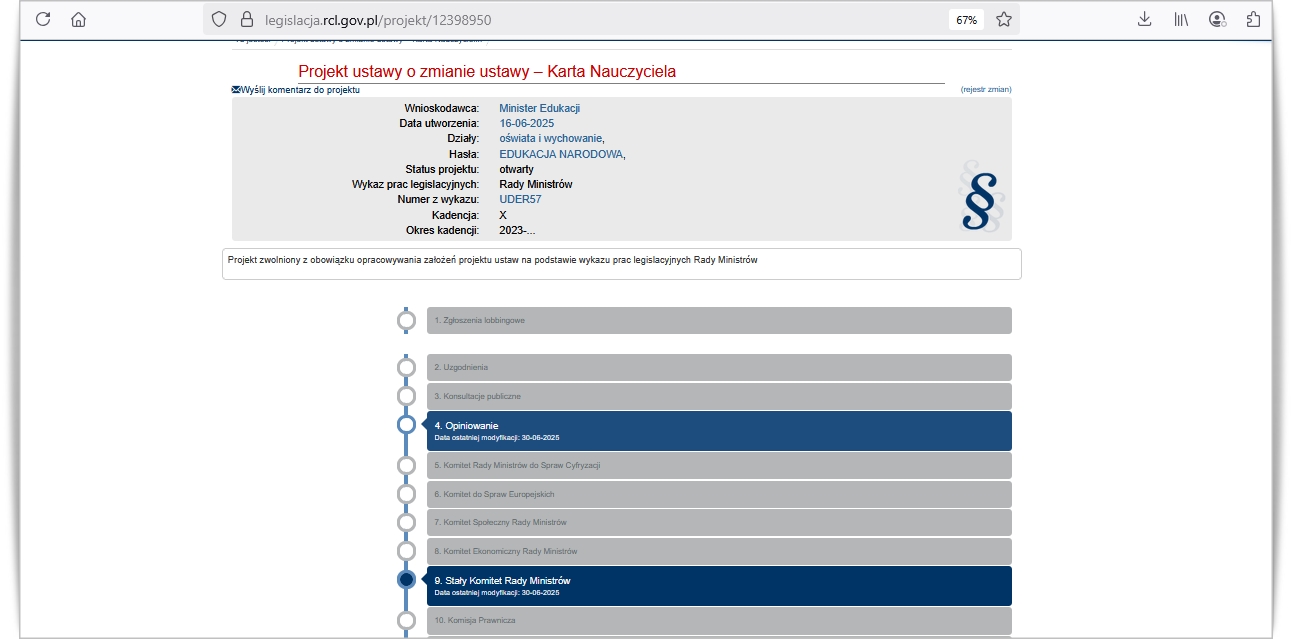Click timeline circle for Komitet do Spraw Europejskich
The width and height of the screenshot is (1292, 639).
point(406,494)
